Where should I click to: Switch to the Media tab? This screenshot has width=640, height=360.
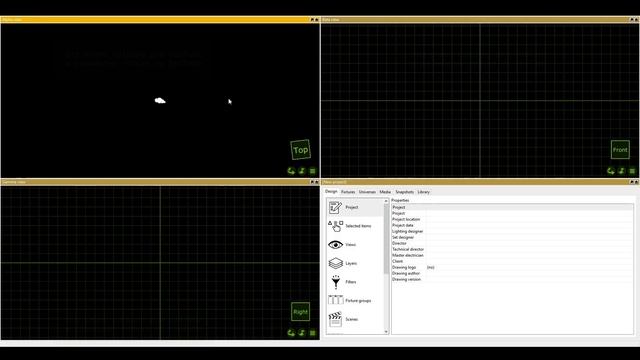click(385, 192)
